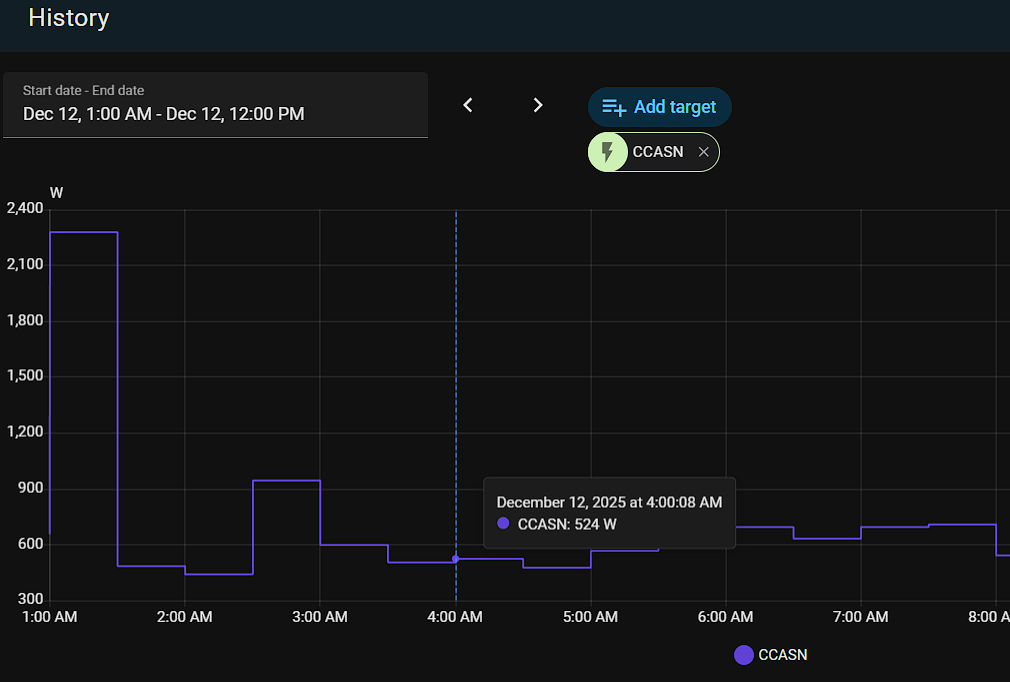The width and height of the screenshot is (1010, 682).
Task: Go to the previous date range
Action: coord(467,105)
